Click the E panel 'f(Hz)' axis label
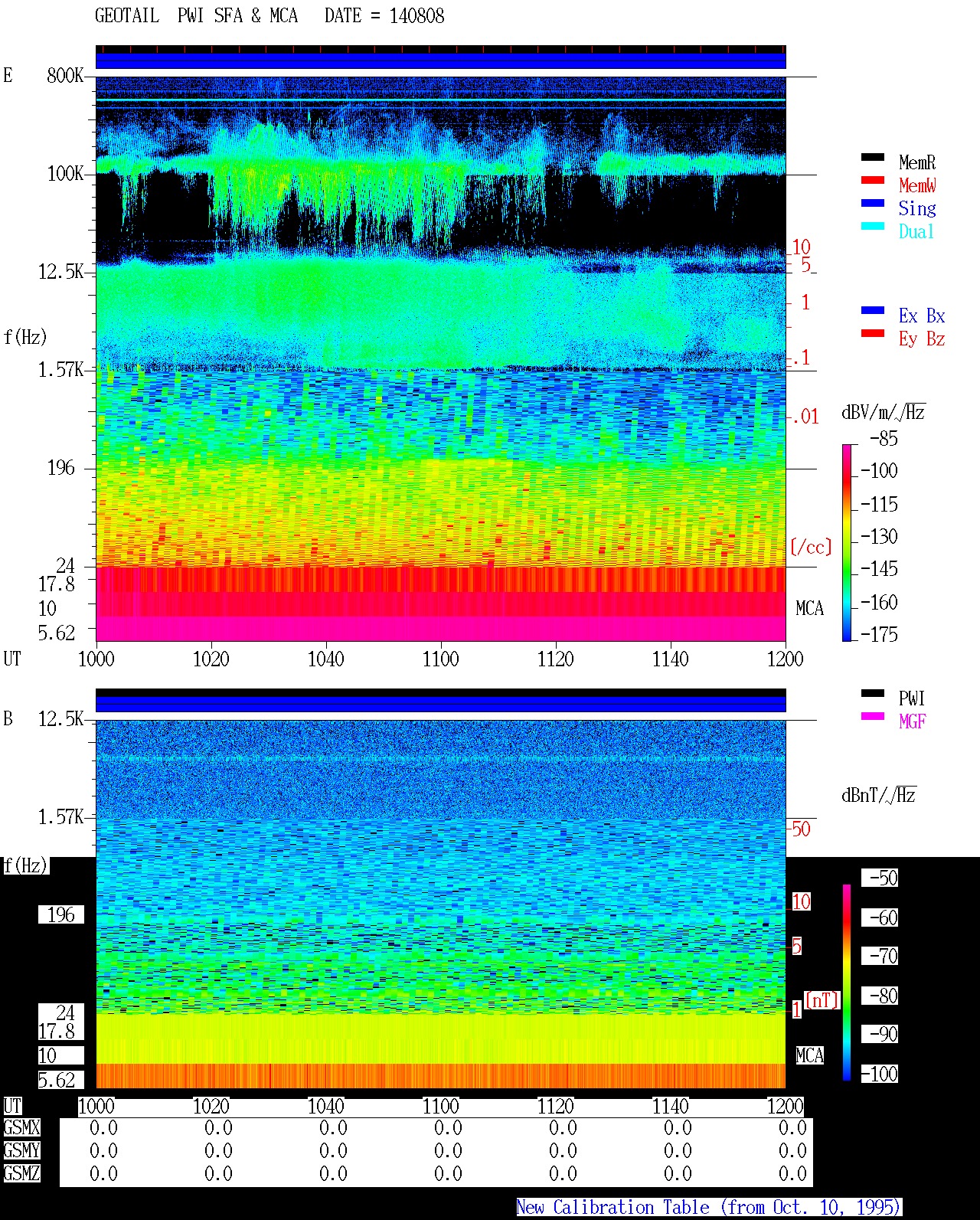 pyautogui.click(x=25, y=337)
